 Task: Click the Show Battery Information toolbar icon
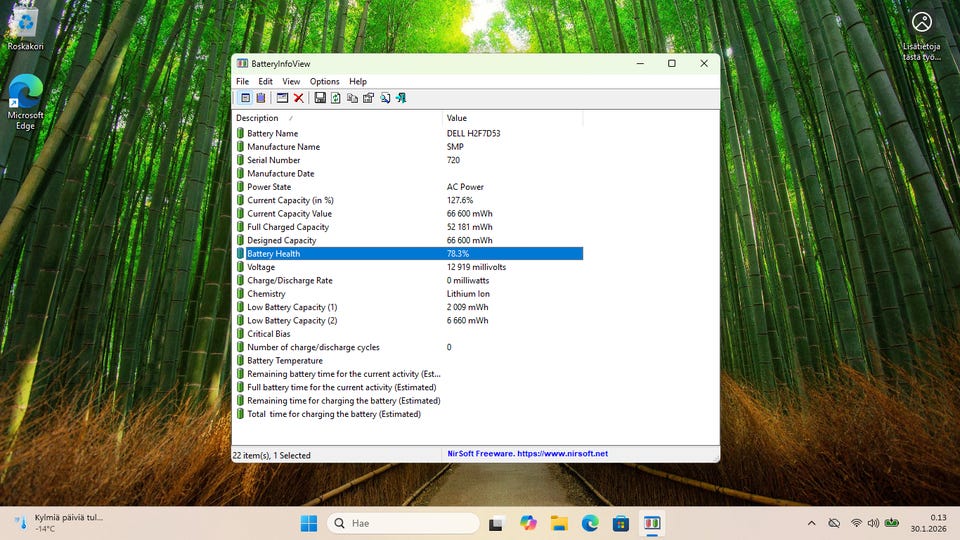245,98
